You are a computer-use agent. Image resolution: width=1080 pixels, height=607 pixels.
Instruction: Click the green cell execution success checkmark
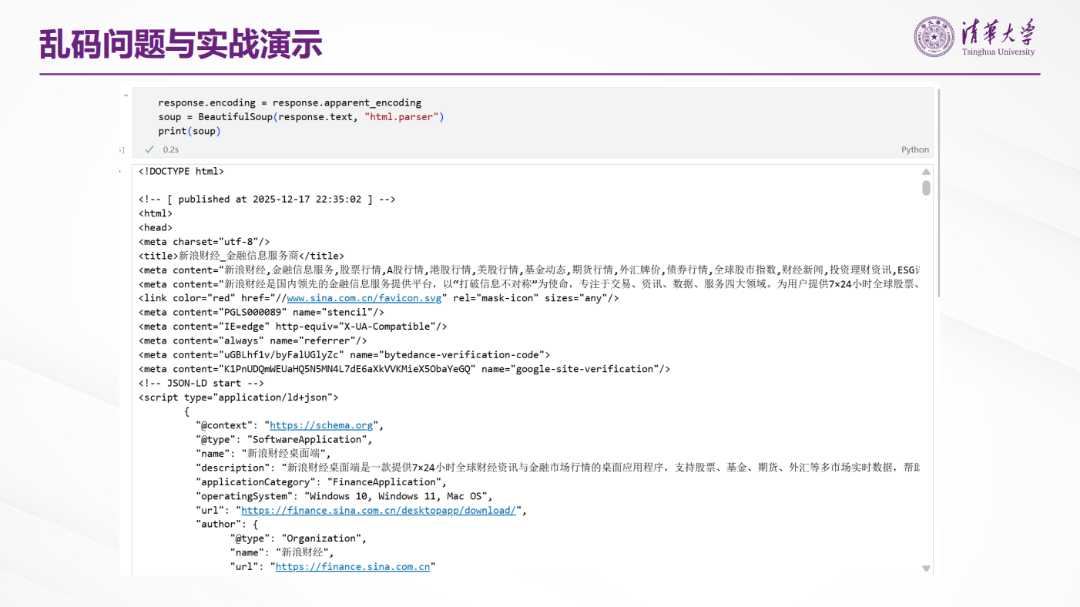point(149,150)
